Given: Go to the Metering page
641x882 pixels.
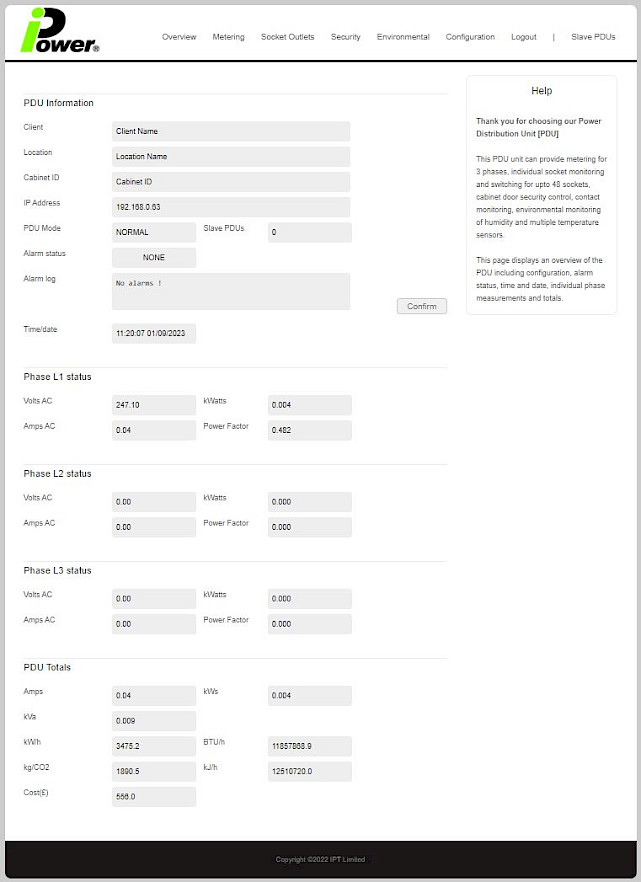Looking at the screenshot, I should [x=228, y=37].
